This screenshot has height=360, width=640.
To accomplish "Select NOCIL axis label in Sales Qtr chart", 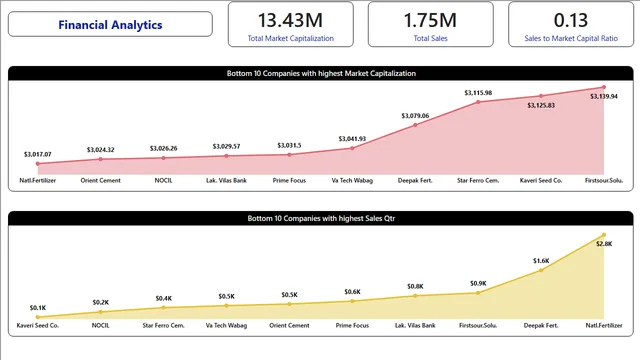I will coord(100,326).
